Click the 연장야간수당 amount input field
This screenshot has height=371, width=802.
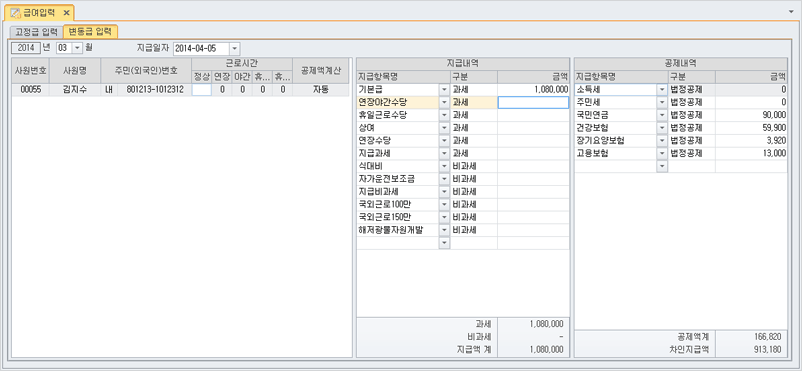[x=533, y=102]
